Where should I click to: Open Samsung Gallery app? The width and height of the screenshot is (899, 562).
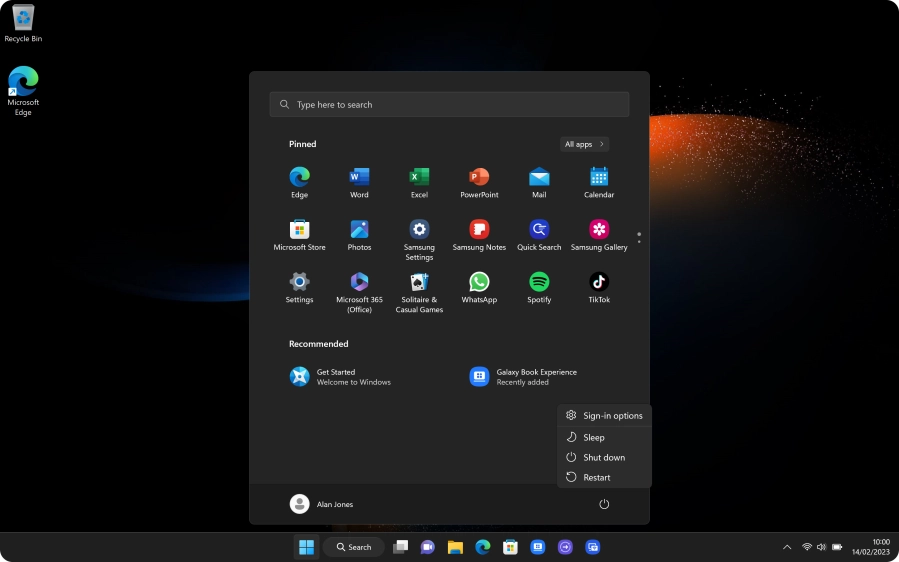click(x=599, y=230)
